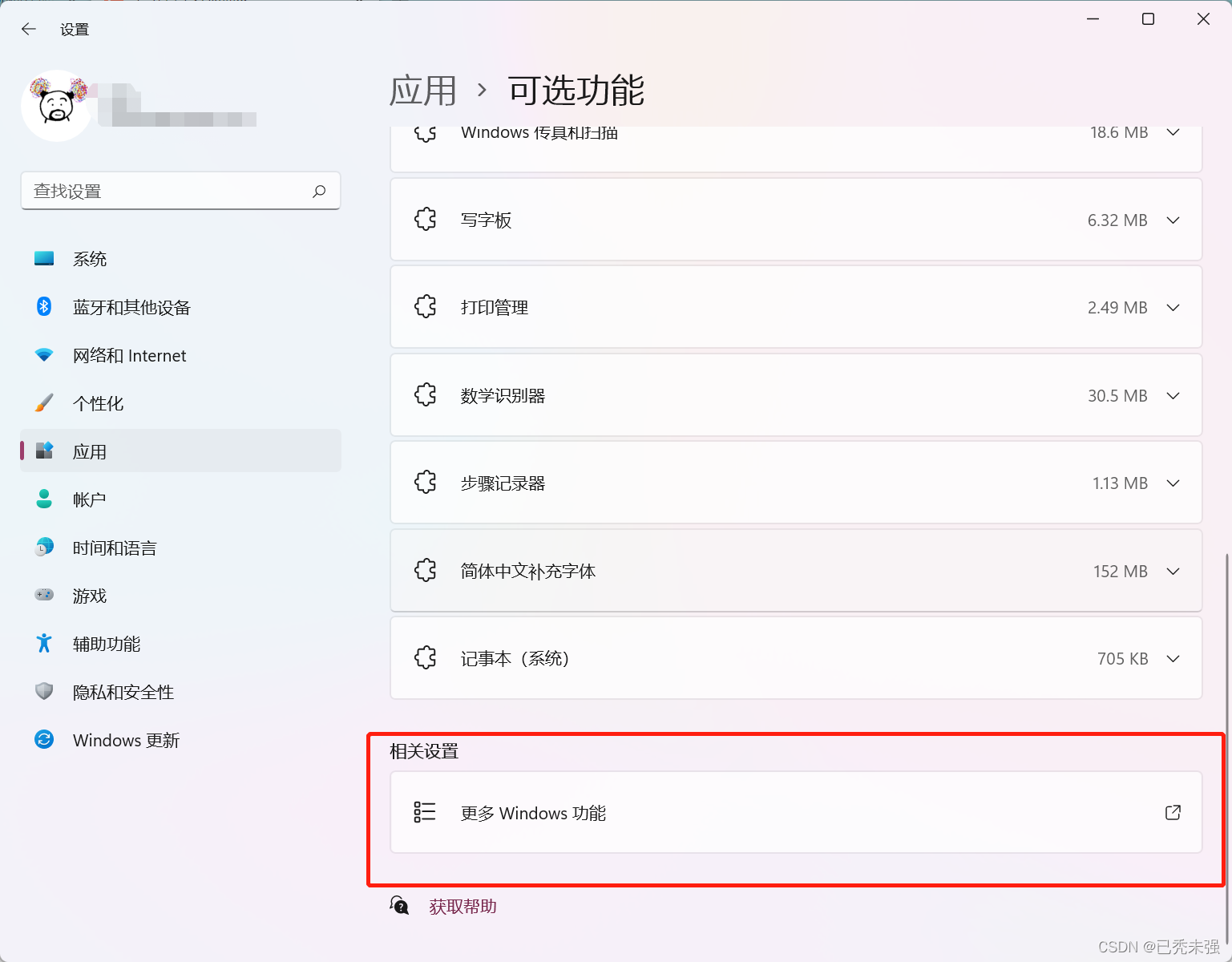This screenshot has width=1232, height=962.
Task: Click the 数学识别器 feature name
Action: click(503, 395)
